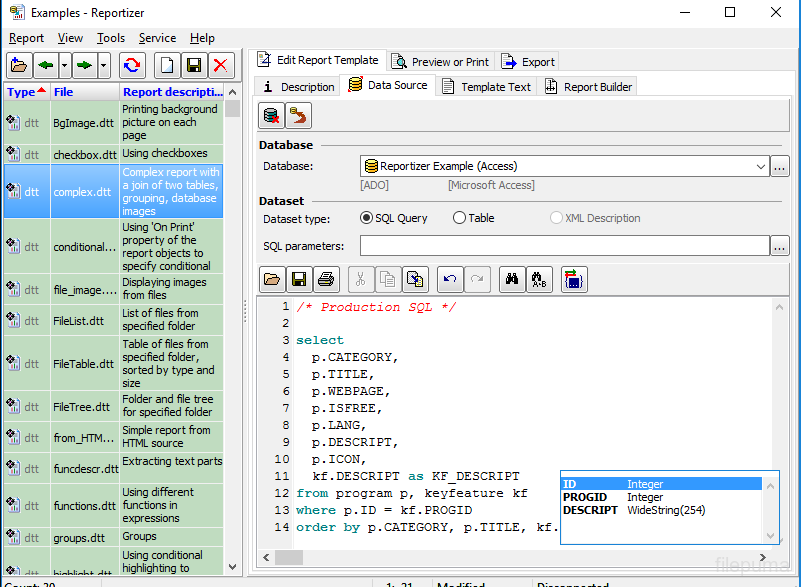The image size is (801, 587).
Task: Click the disconnect database icon
Action: [x=271, y=116]
